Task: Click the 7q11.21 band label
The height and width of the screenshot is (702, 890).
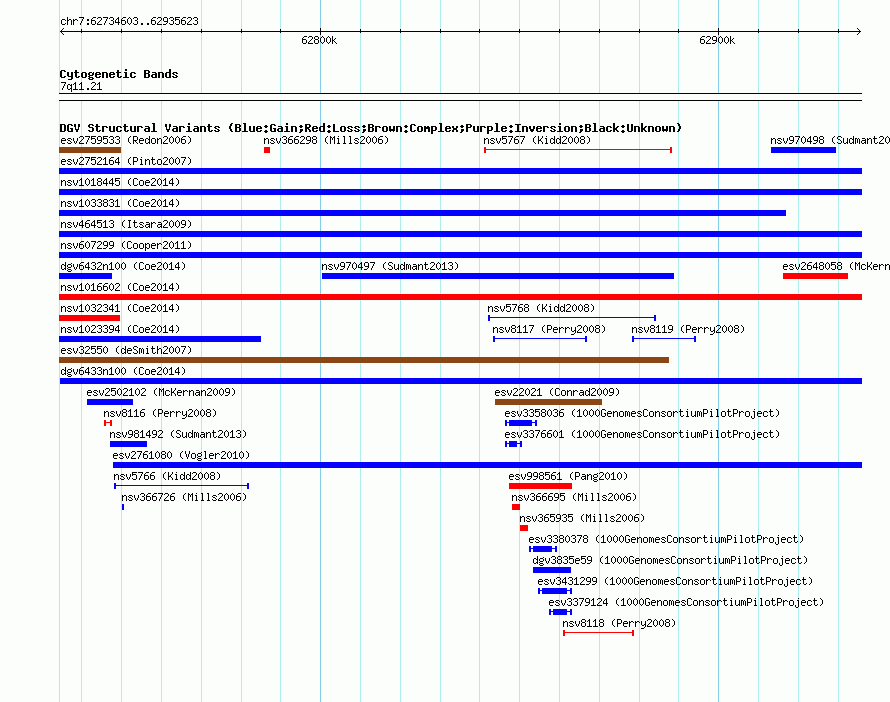Action: coord(81,86)
